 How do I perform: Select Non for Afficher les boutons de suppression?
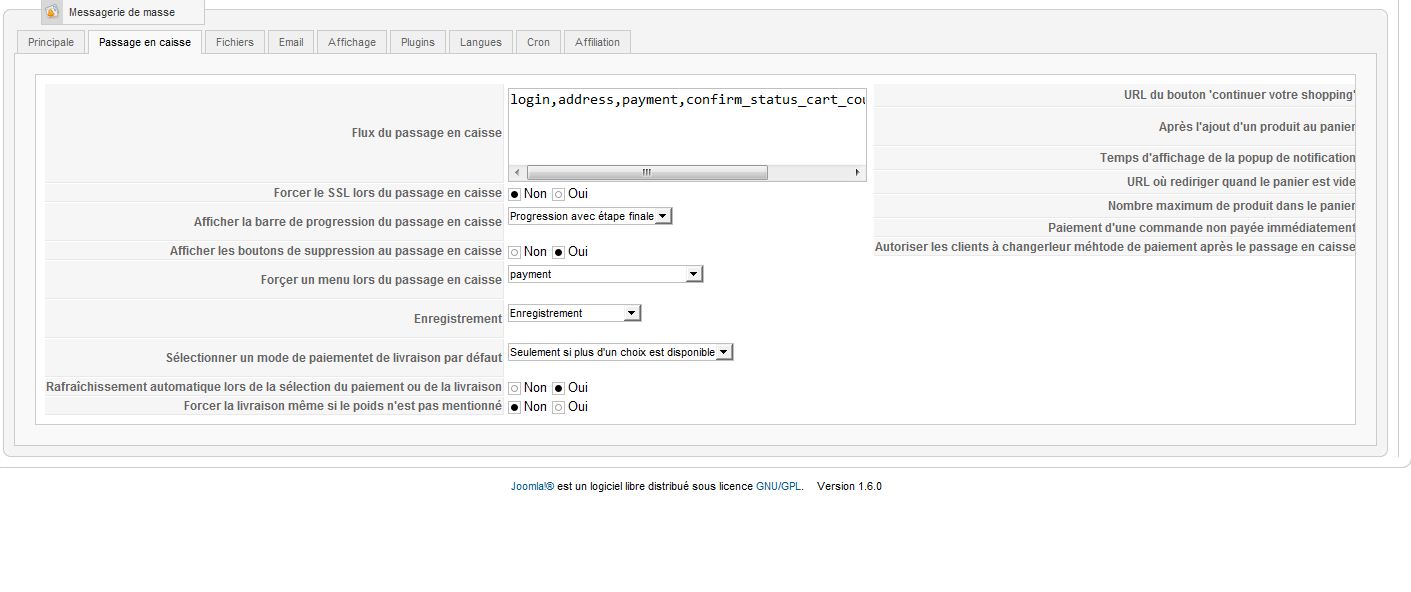pyautogui.click(x=515, y=252)
